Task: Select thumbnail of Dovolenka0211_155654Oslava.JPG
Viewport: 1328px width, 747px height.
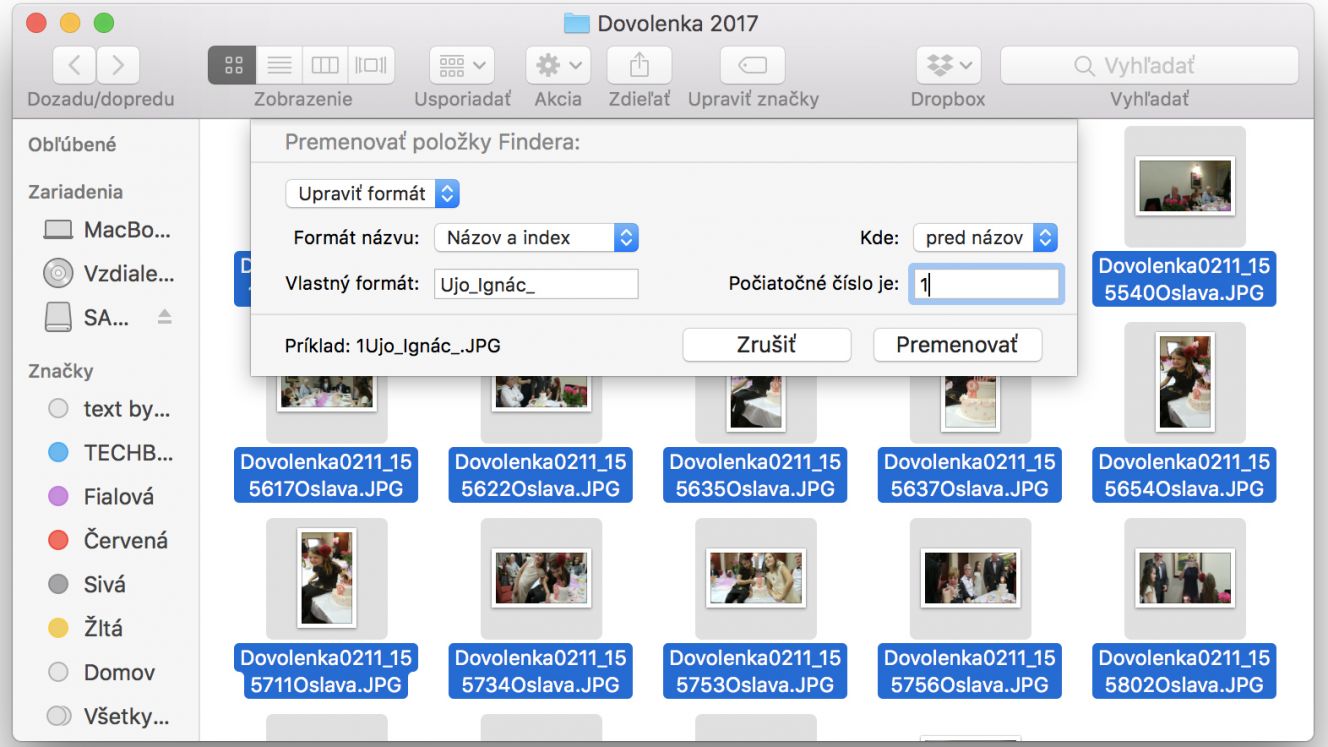Action: pos(1185,382)
